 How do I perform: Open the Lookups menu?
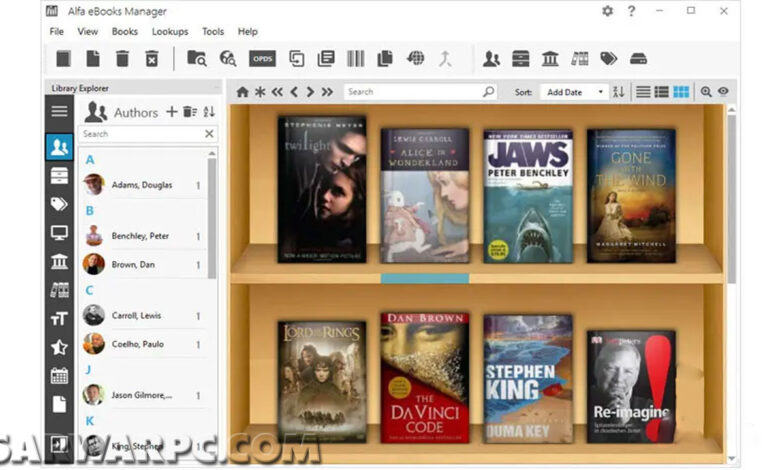click(x=170, y=31)
